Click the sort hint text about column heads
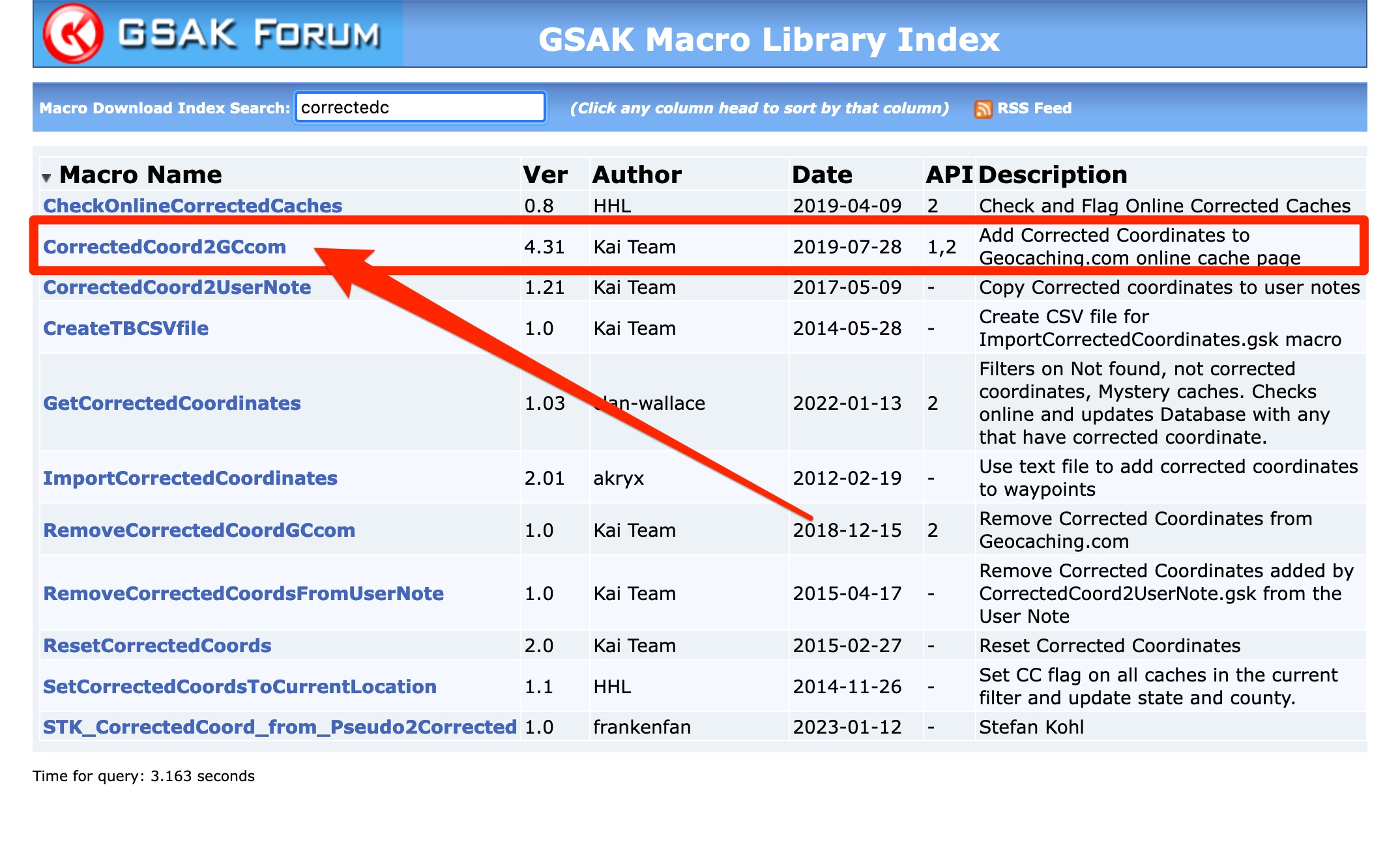The image size is (1400, 860). click(x=759, y=108)
